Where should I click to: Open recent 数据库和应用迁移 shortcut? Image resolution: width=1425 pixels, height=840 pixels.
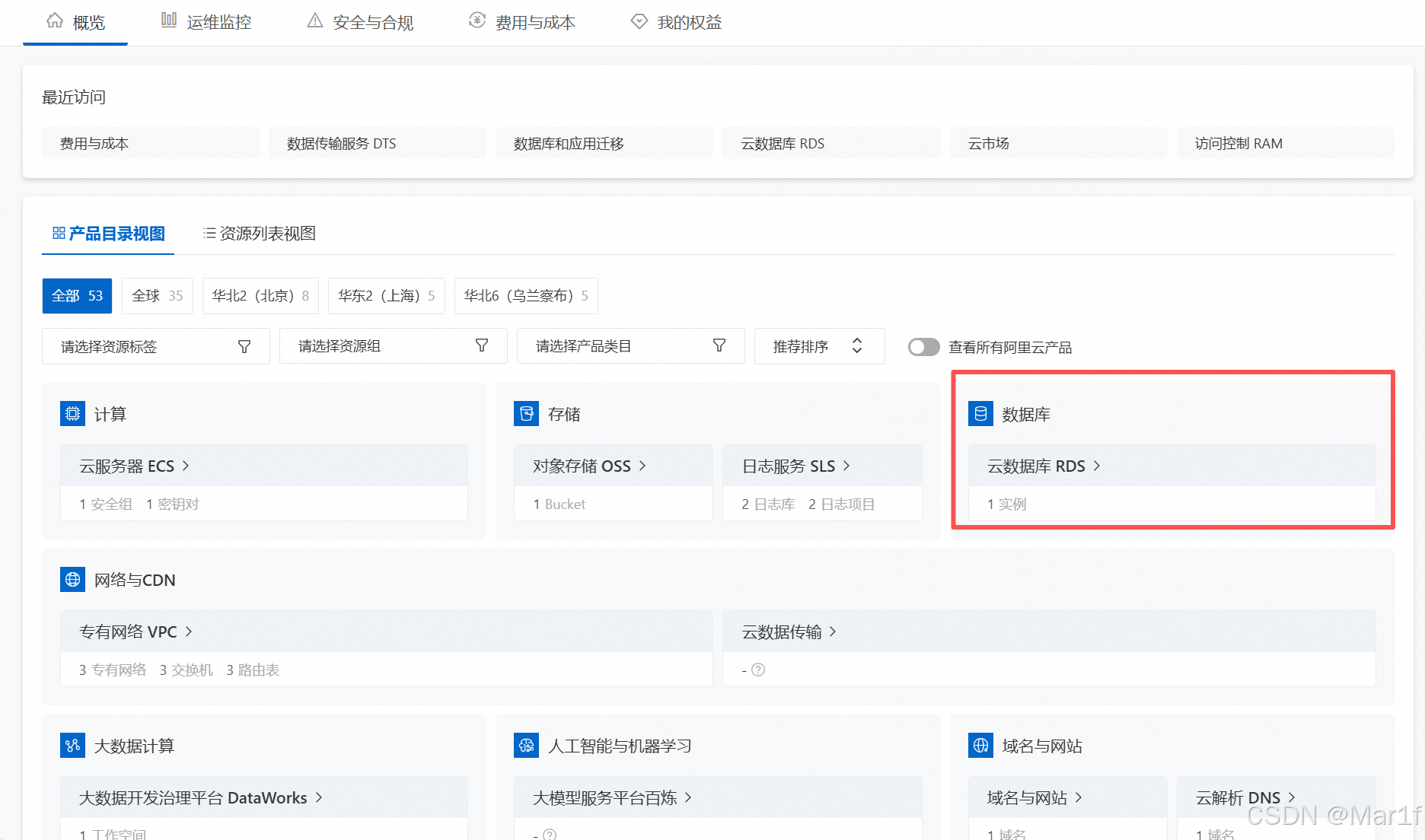604,143
